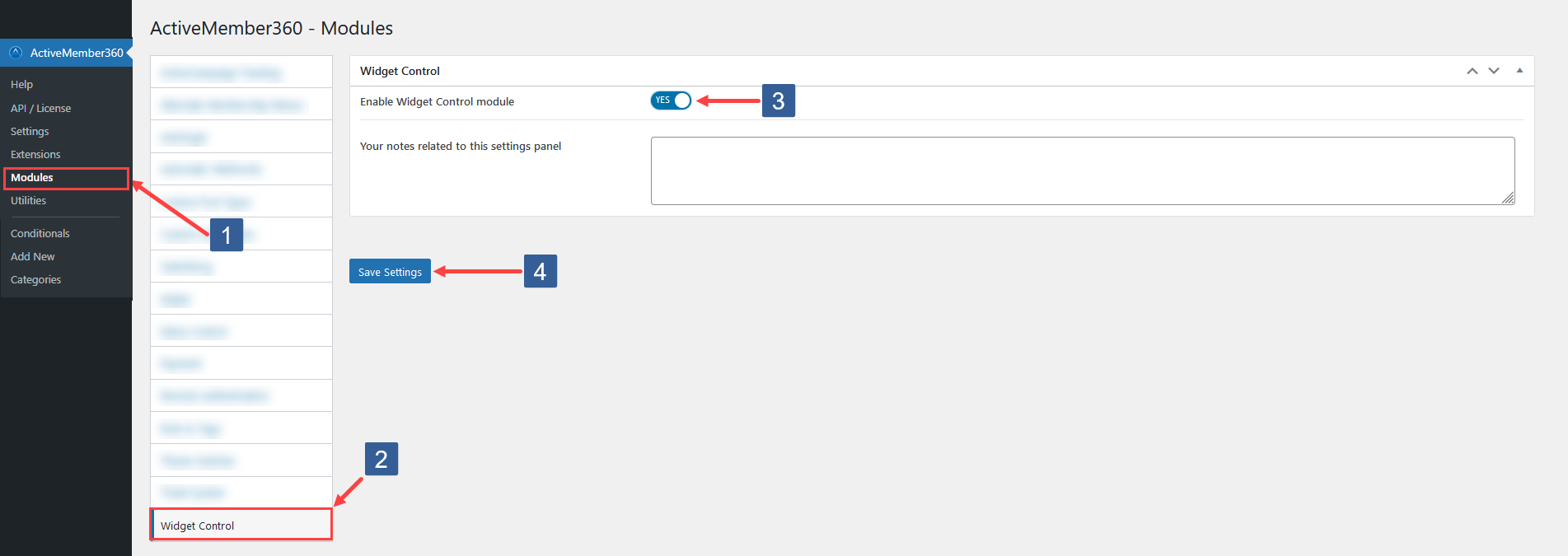Open the Extensions page
The image size is (1568, 556).
(x=35, y=154)
